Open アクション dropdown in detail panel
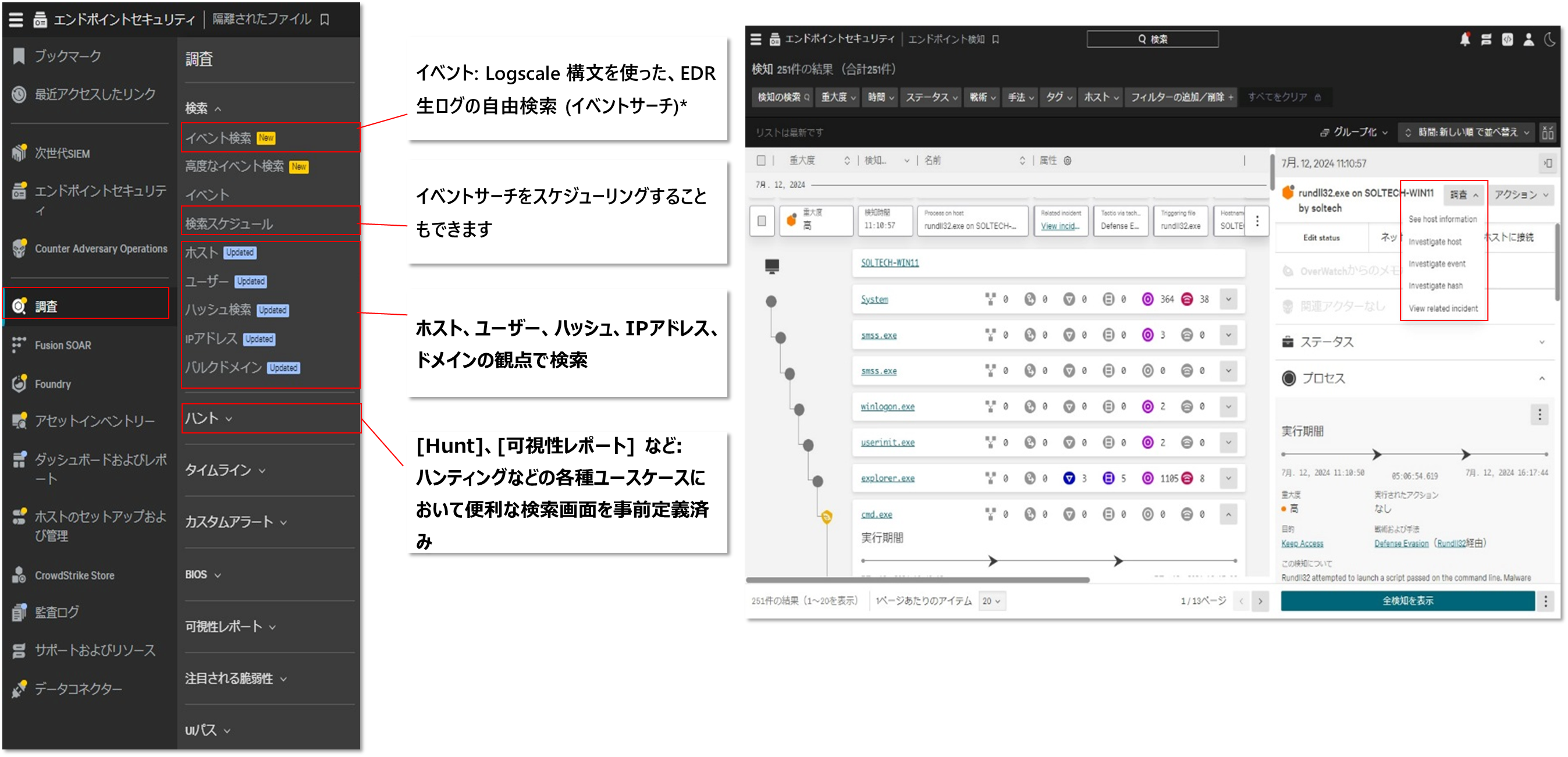Viewport: 1568px width, 757px height. coord(1521,195)
